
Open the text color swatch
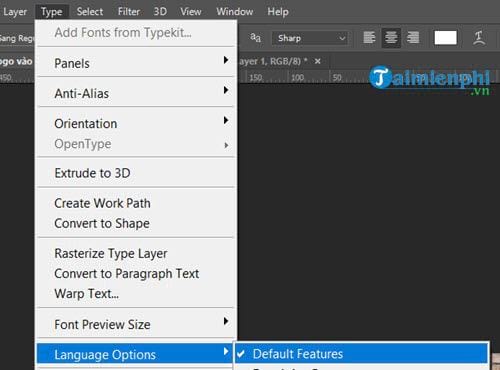pyautogui.click(x=445, y=38)
